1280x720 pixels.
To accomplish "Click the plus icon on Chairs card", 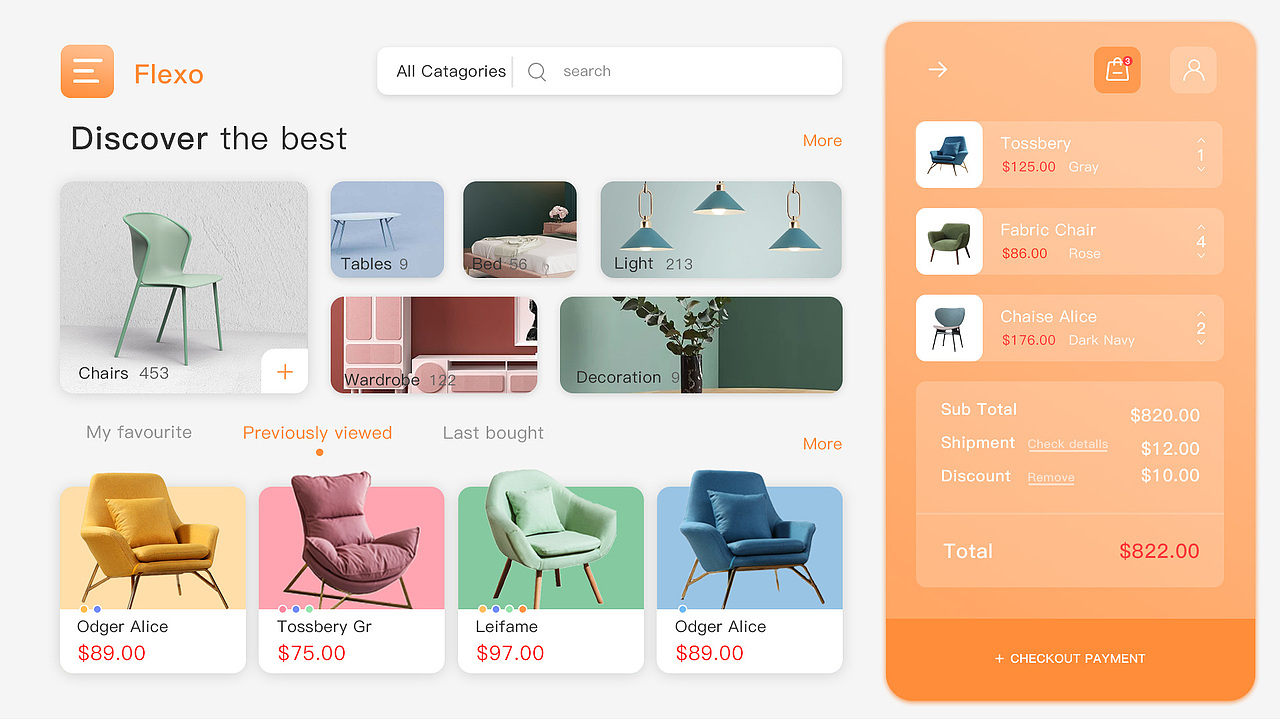I will [285, 372].
